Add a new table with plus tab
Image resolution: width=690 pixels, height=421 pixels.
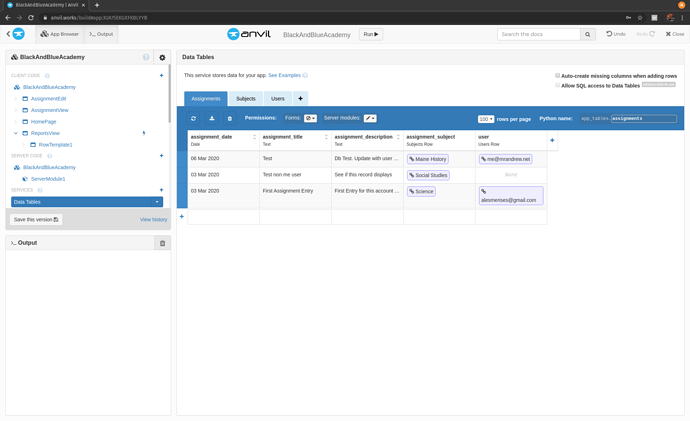[x=301, y=99]
